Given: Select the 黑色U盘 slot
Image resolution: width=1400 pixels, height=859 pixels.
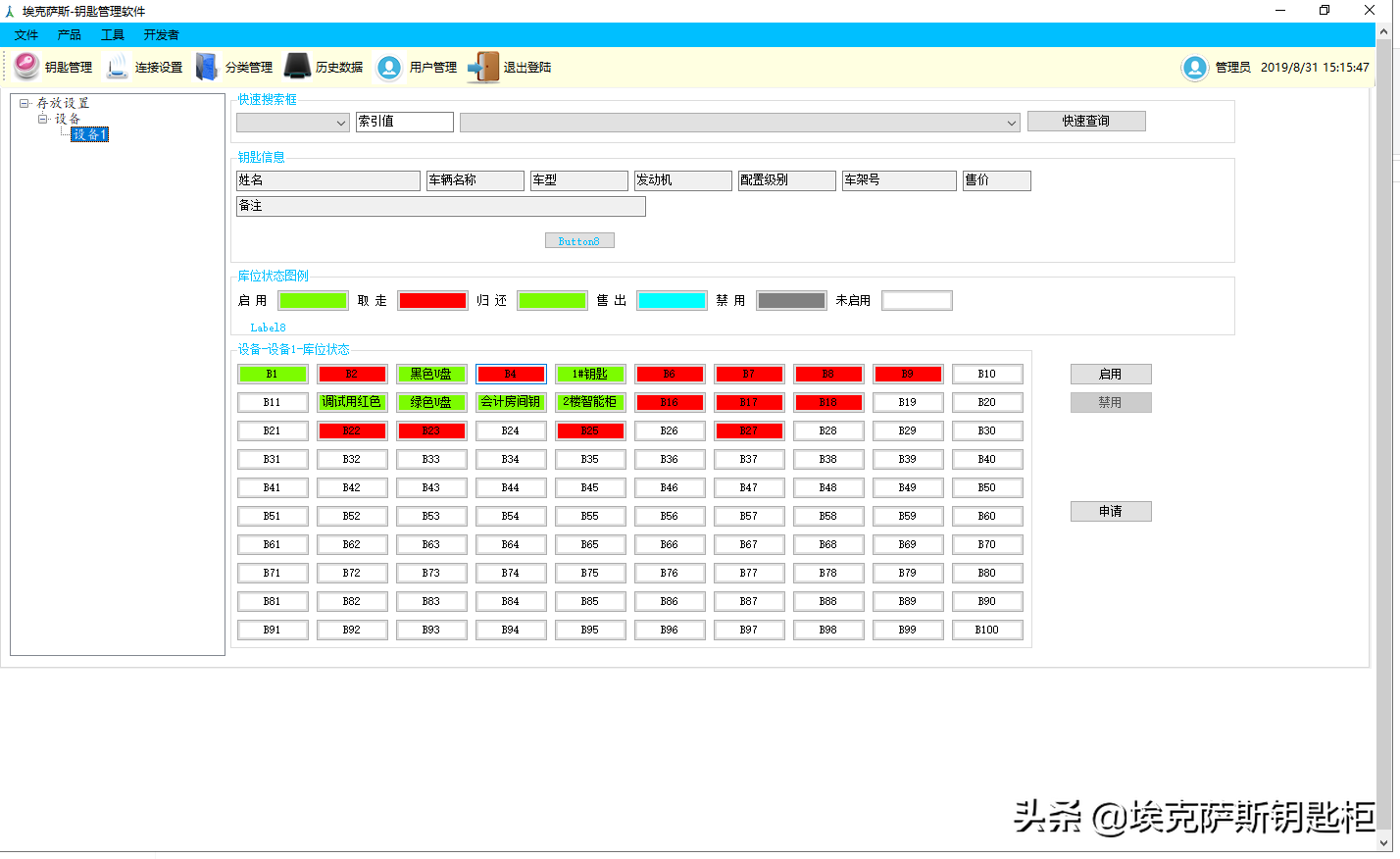Looking at the screenshot, I should [x=431, y=374].
